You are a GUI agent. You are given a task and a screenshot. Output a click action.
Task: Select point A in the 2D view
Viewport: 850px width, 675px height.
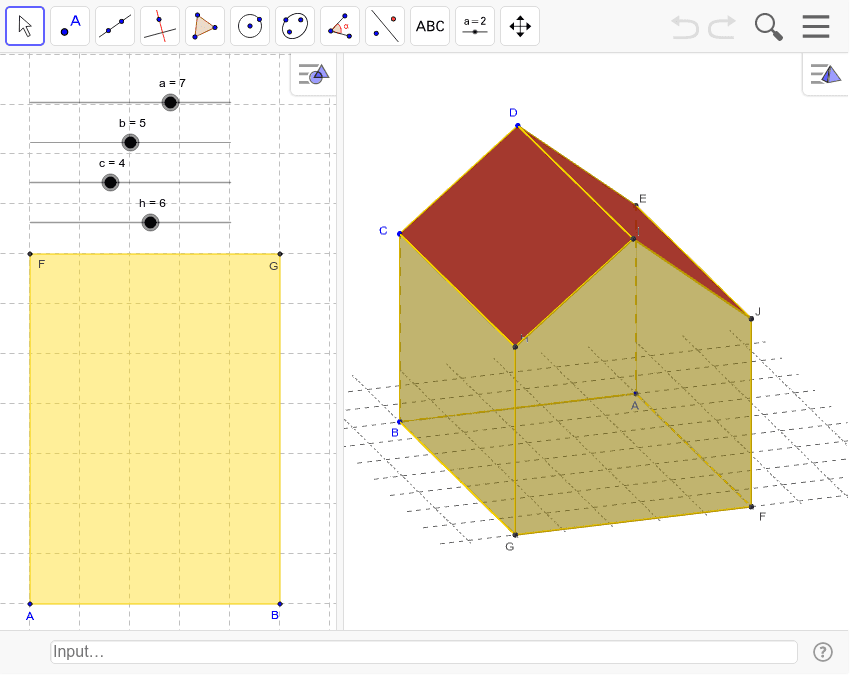pyautogui.click(x=30, y=603)
